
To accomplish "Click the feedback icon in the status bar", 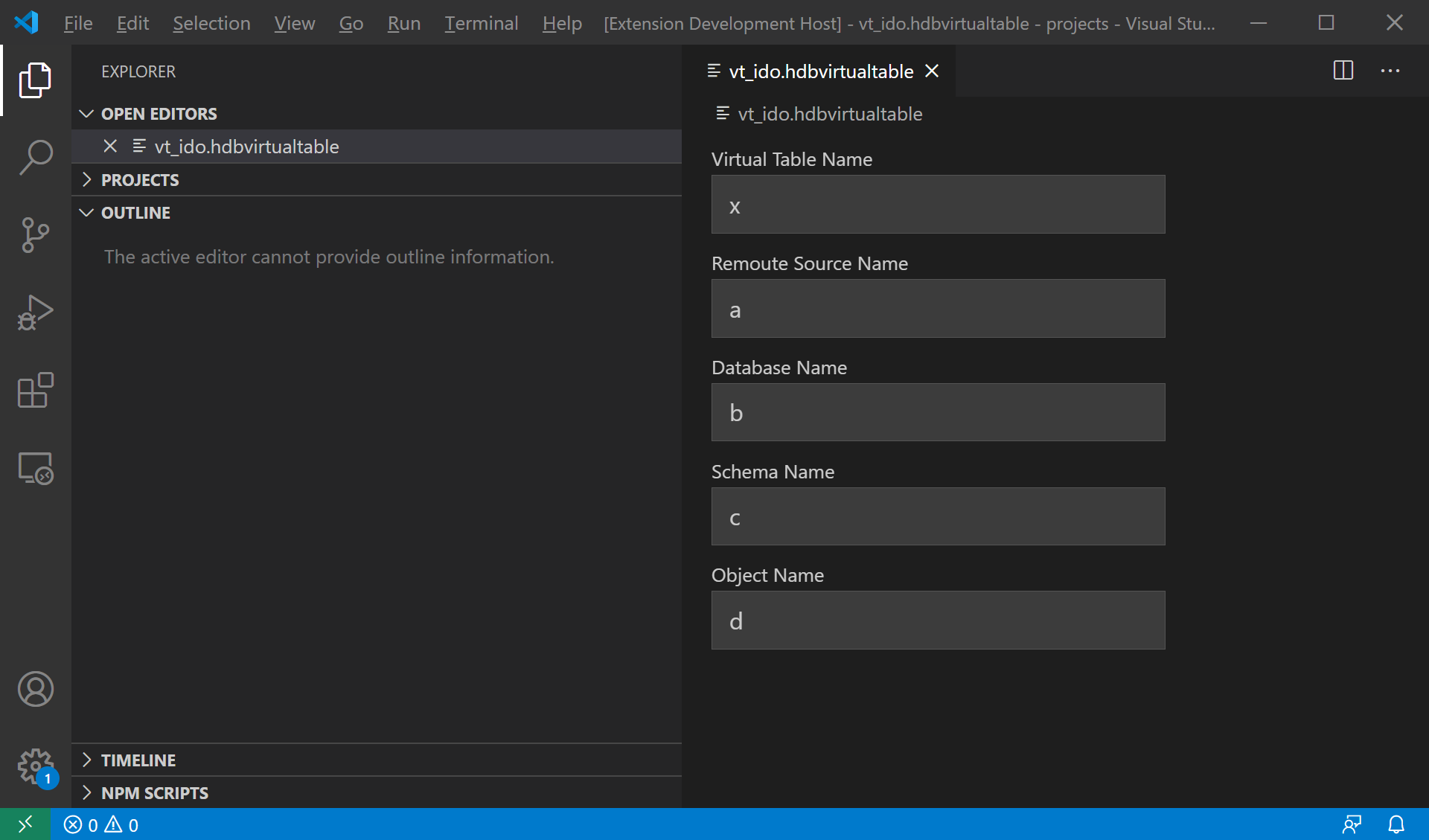I will click(x=1352, y=824).
